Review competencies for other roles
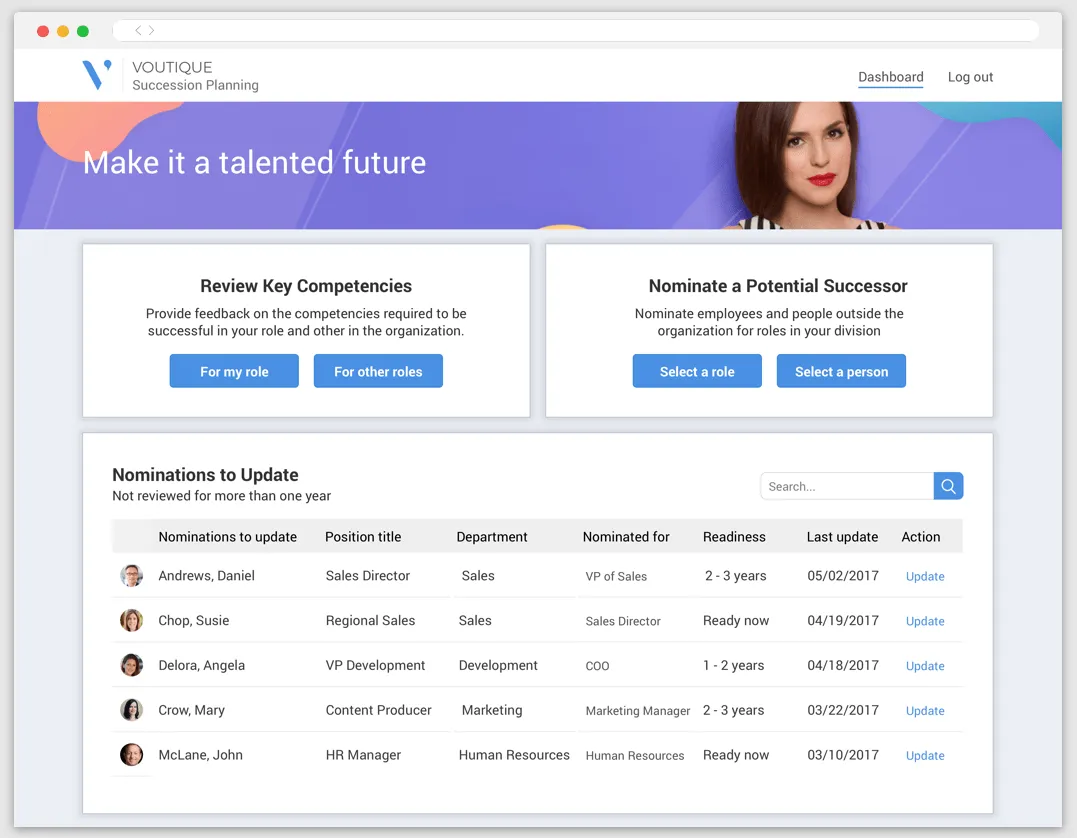 (378, 370)
